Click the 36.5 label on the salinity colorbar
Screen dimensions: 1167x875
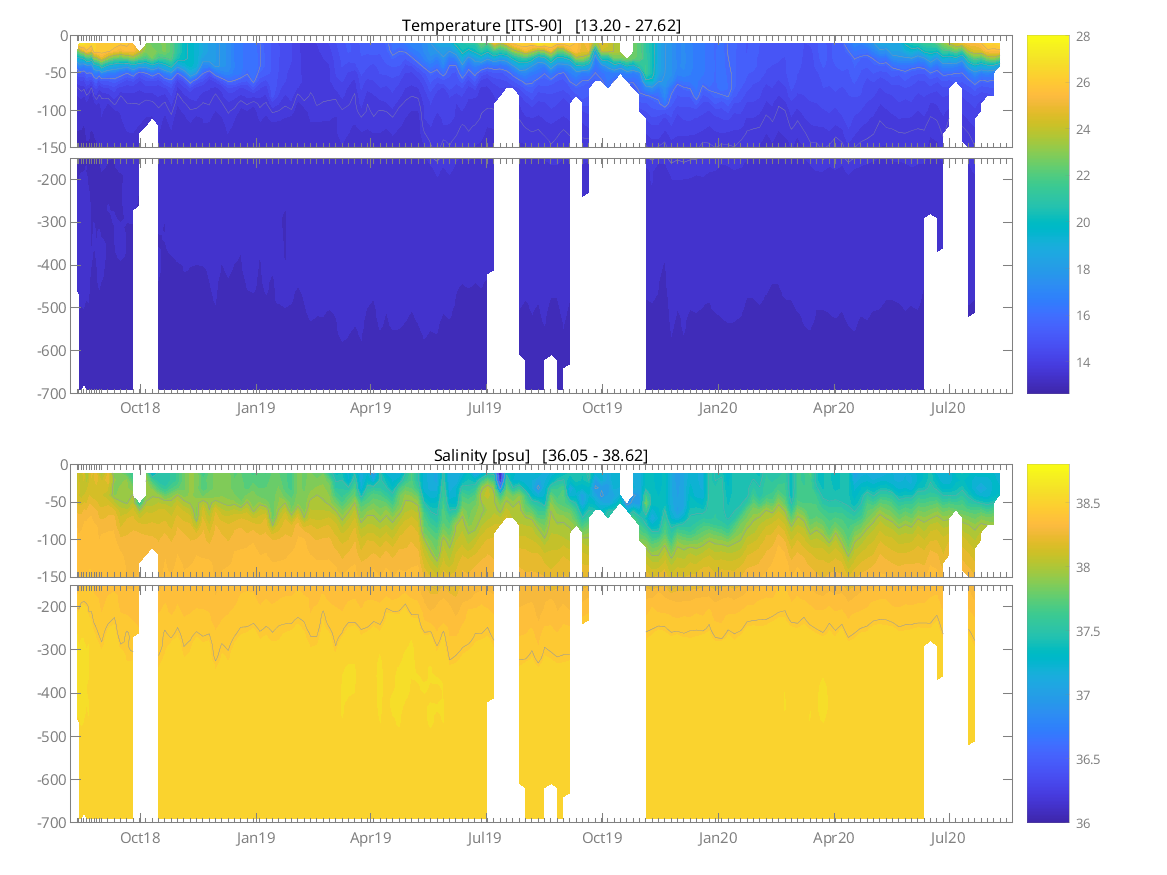(1093, 759)
